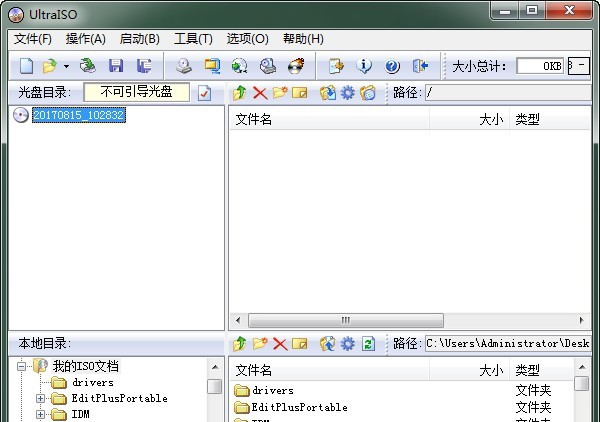Click the Mount to virtual drive icon

(x=268, y=66)
